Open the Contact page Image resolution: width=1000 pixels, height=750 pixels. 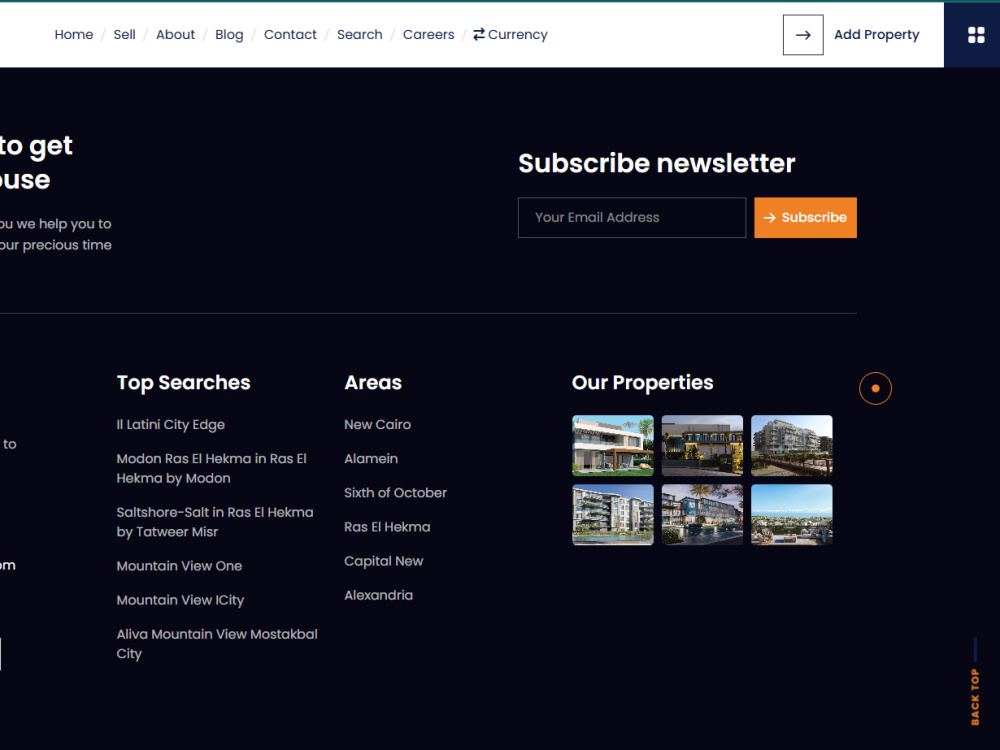pos(290,34)
